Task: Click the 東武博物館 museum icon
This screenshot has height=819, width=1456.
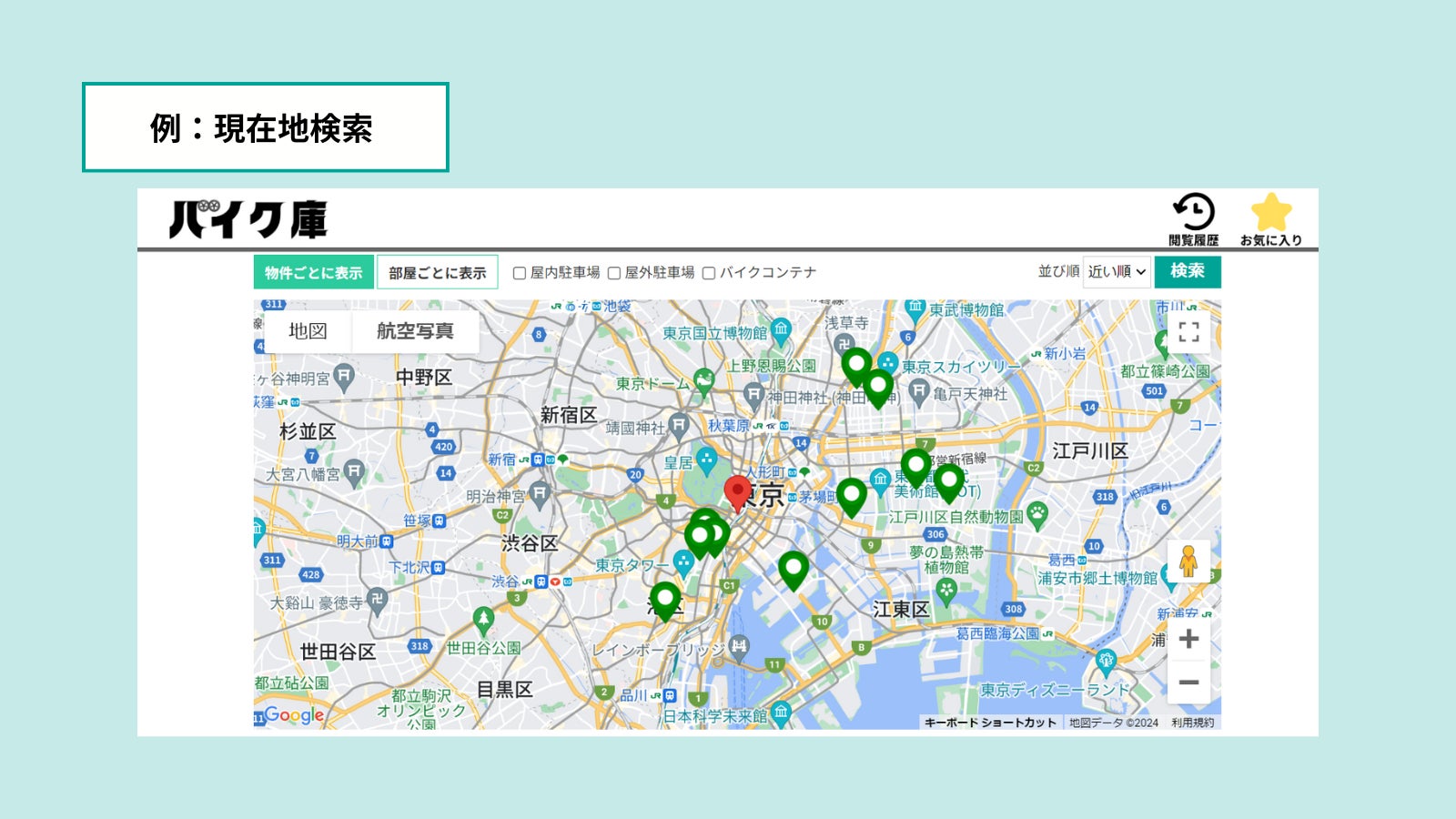Action: point(915,309)
